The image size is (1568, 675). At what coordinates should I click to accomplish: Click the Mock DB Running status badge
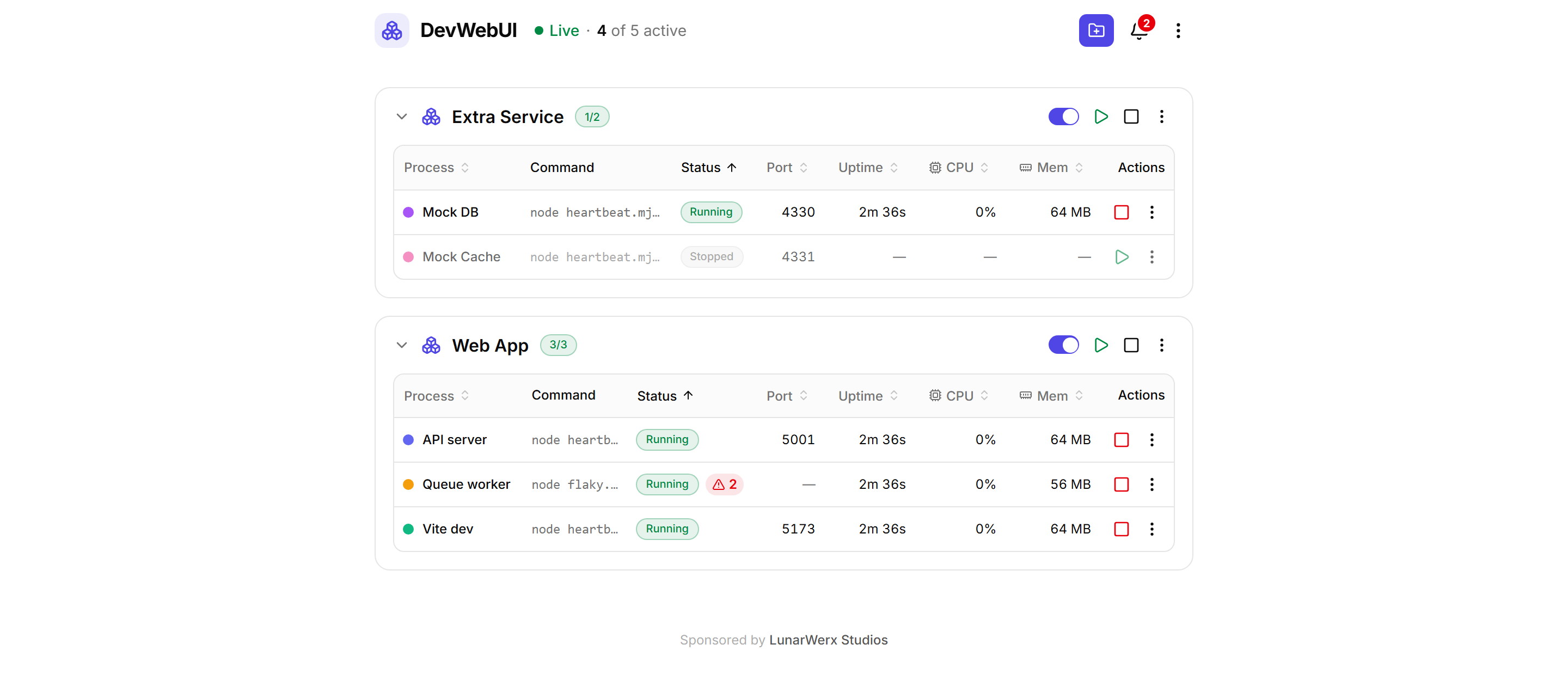coord(710,212)
